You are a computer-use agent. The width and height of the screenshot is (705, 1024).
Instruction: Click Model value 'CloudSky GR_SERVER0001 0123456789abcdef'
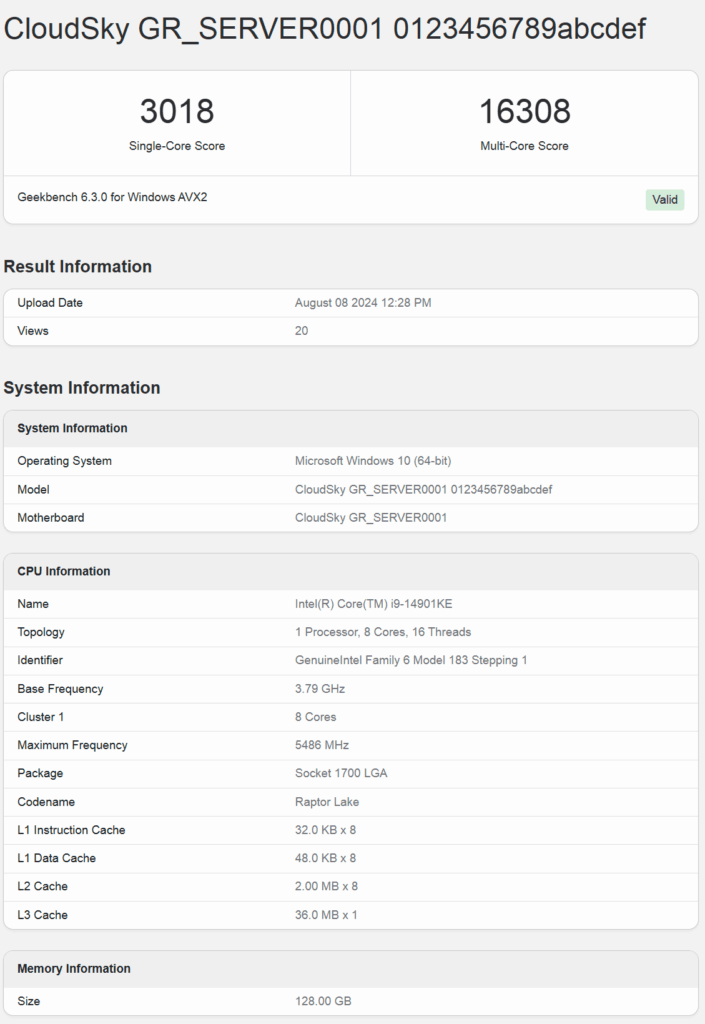coord(424,490)
